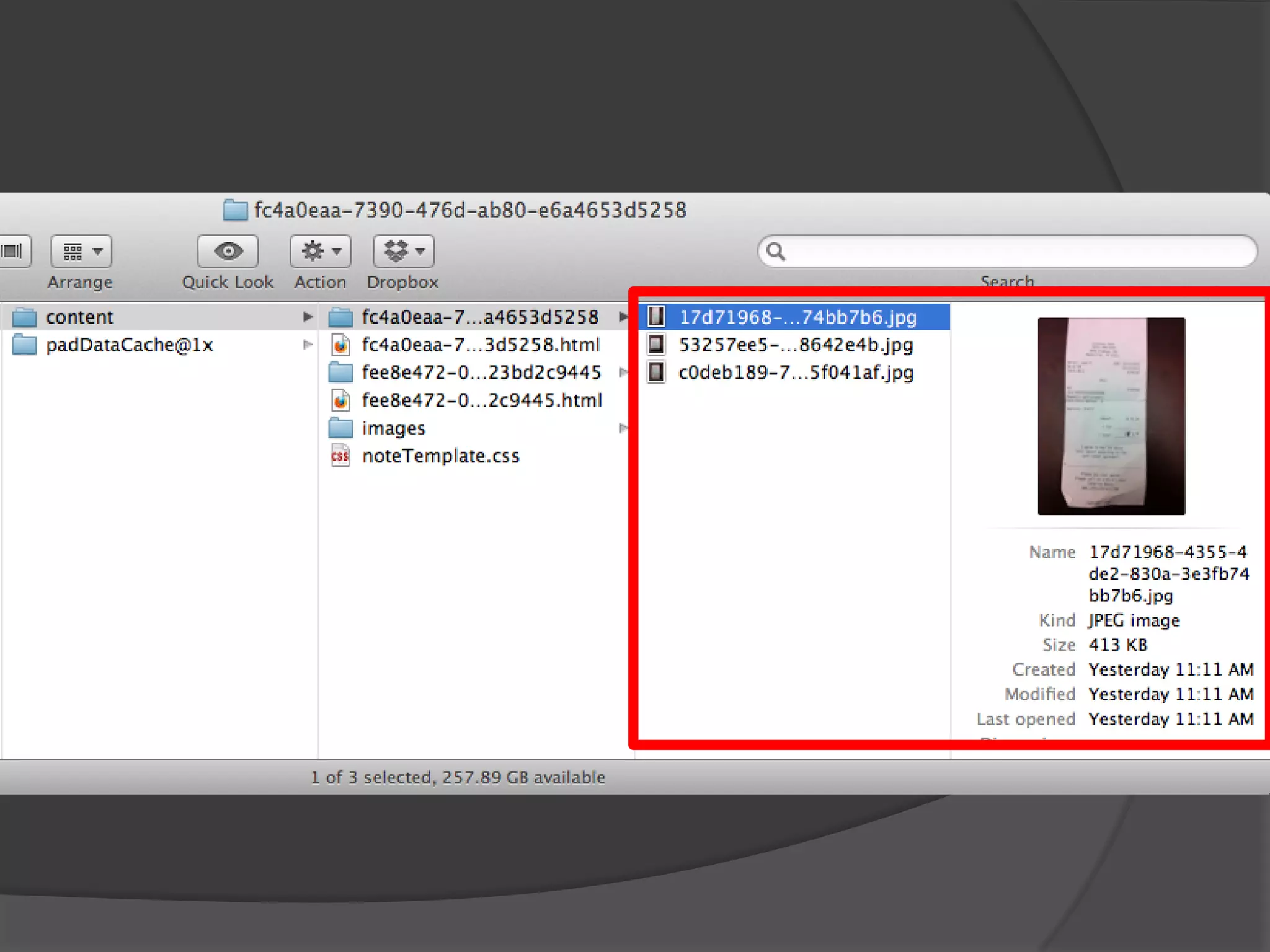Select the noteTemplate.css file icon

(x=340, y=456)
